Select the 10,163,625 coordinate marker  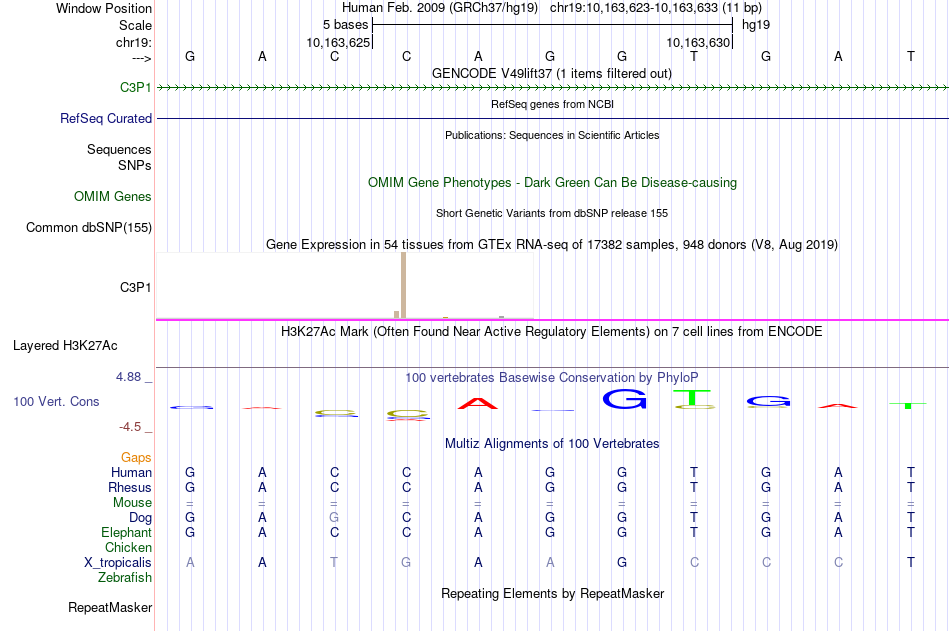coord(337,42)
